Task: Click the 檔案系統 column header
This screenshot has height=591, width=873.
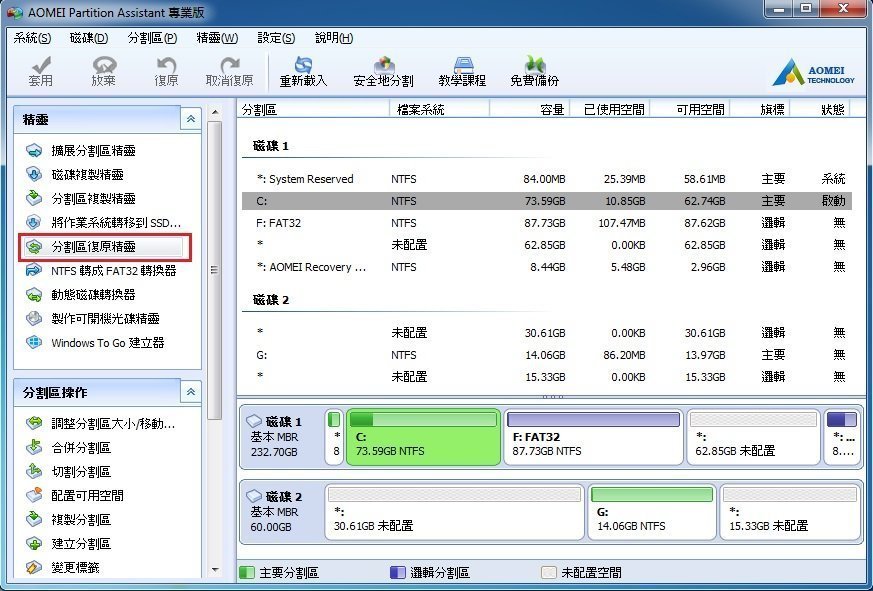Action: (x=439, y=109)
